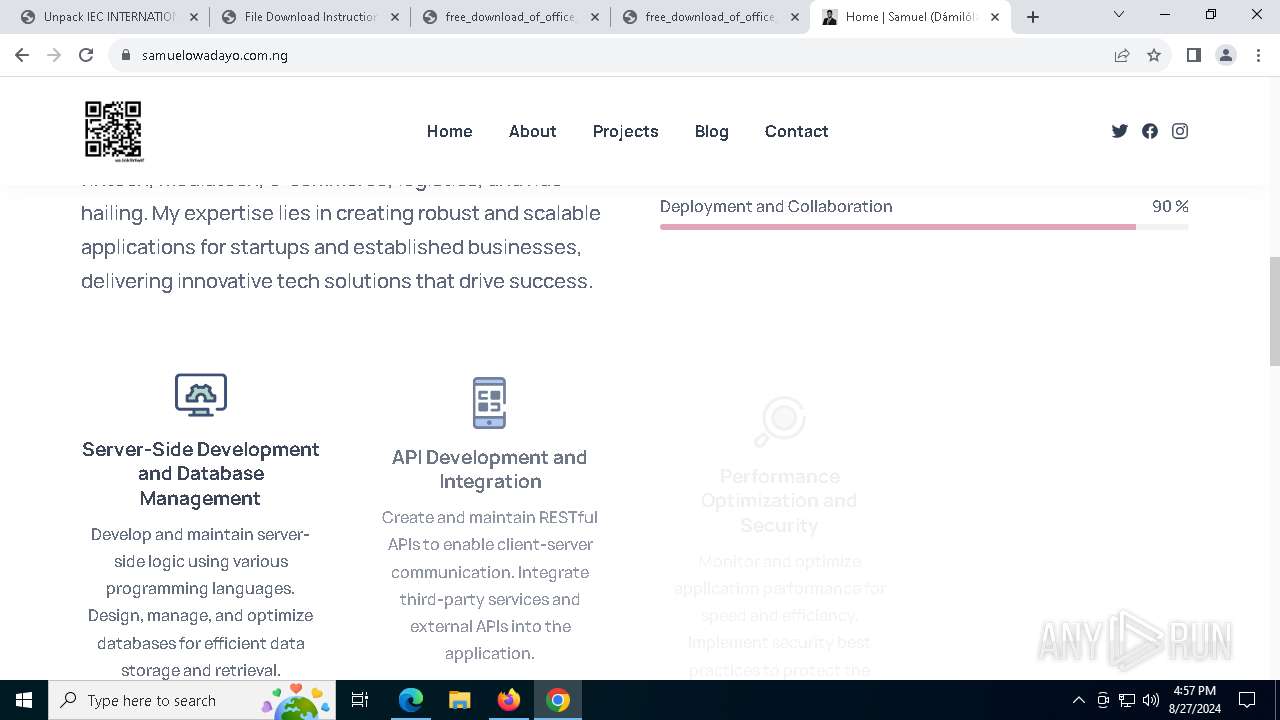Open the notification center
This screenshot has width=1280, height=720.
[x=1247, y=700]
